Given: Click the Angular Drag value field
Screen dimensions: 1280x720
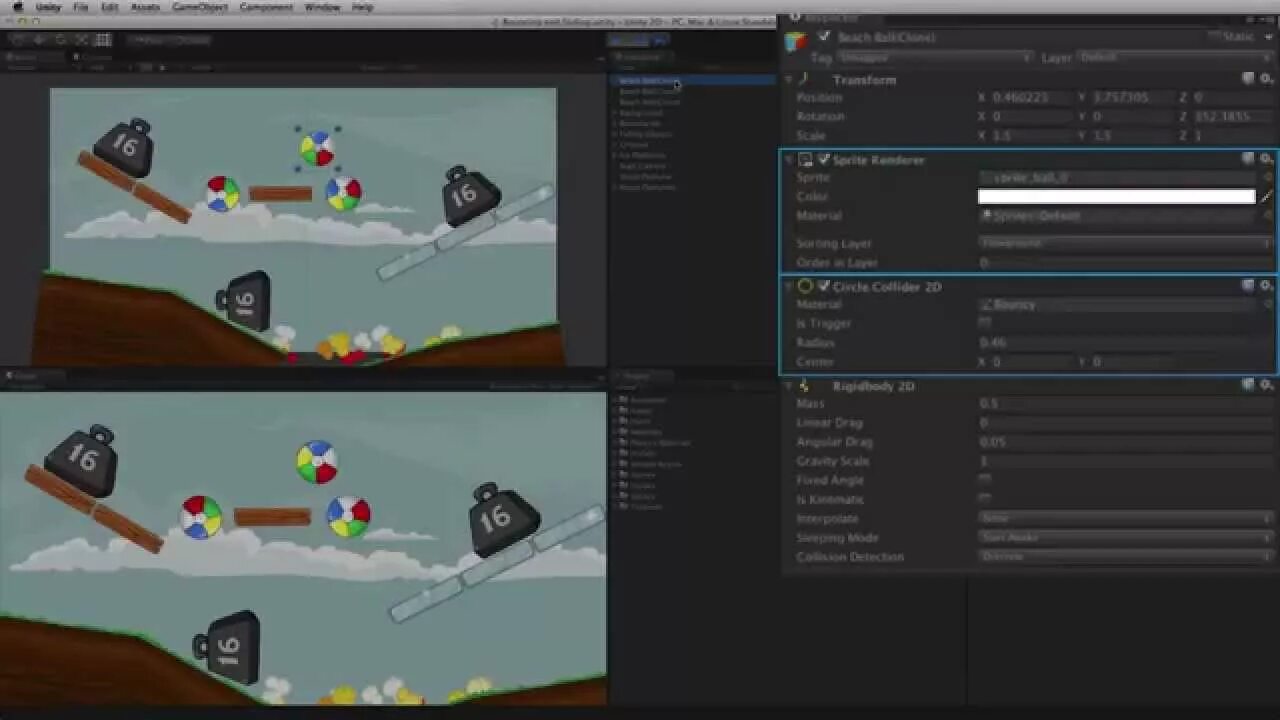Looking at the screenshot, I should [x=1125, y=442].
